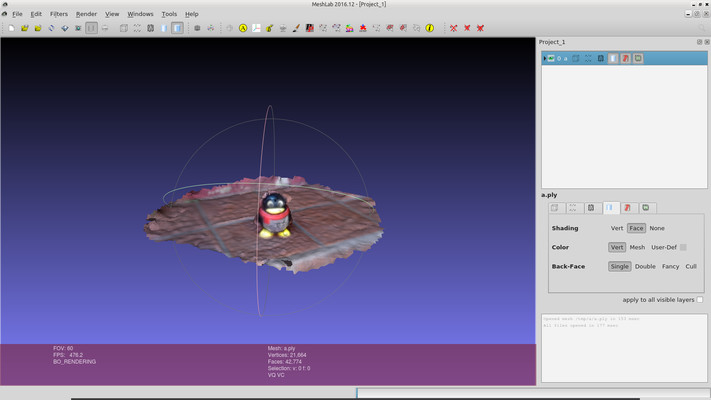The image size is (711, 400).
Task: Expand the 0 a layer row arrow
Action: (545, 59)
